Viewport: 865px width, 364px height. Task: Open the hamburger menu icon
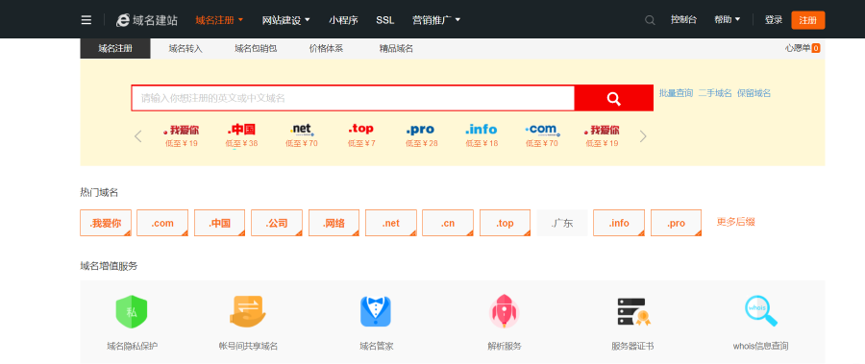(x=86, y=20)
